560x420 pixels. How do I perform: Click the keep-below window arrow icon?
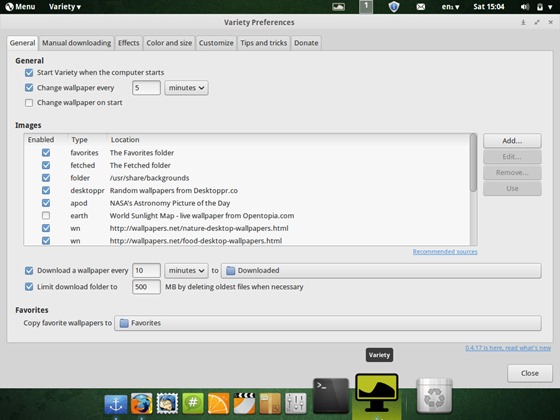coord(523,22)
